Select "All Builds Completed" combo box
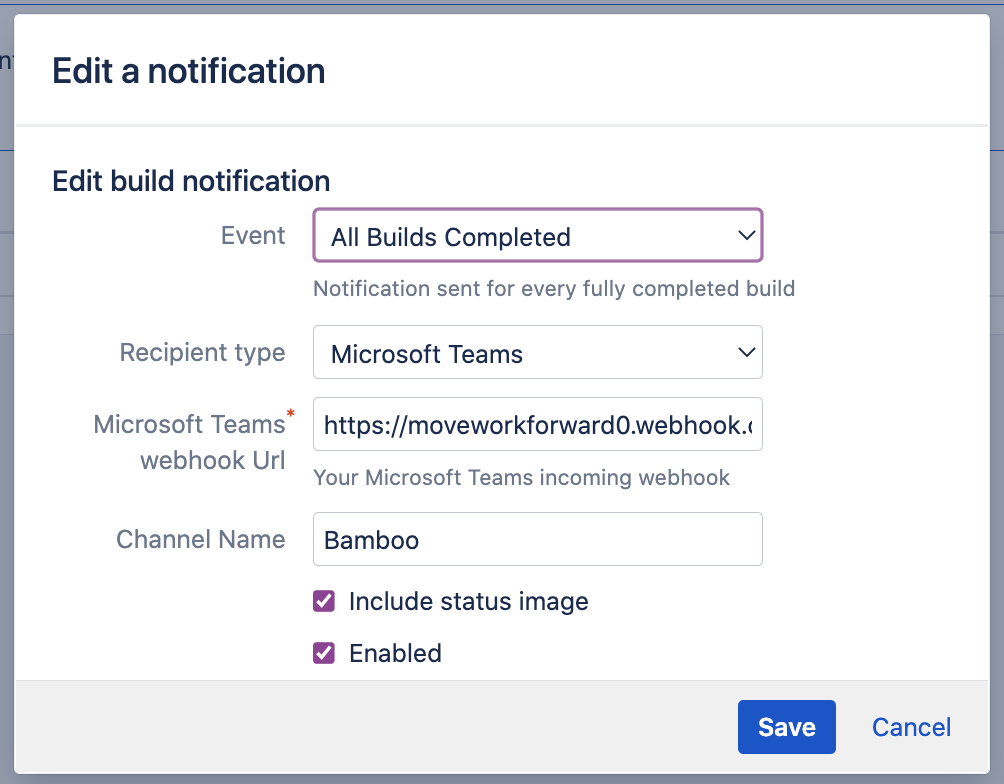This screenshot has height=784, width=1004. [537, 235]
